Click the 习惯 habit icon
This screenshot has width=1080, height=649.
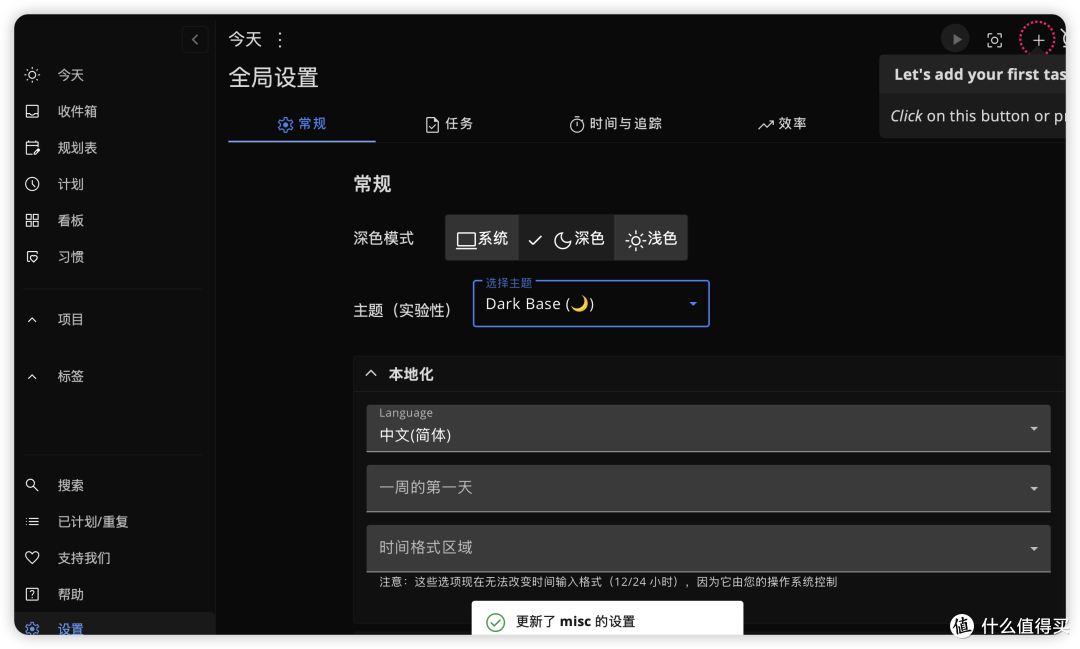click(x=32, y=257)
